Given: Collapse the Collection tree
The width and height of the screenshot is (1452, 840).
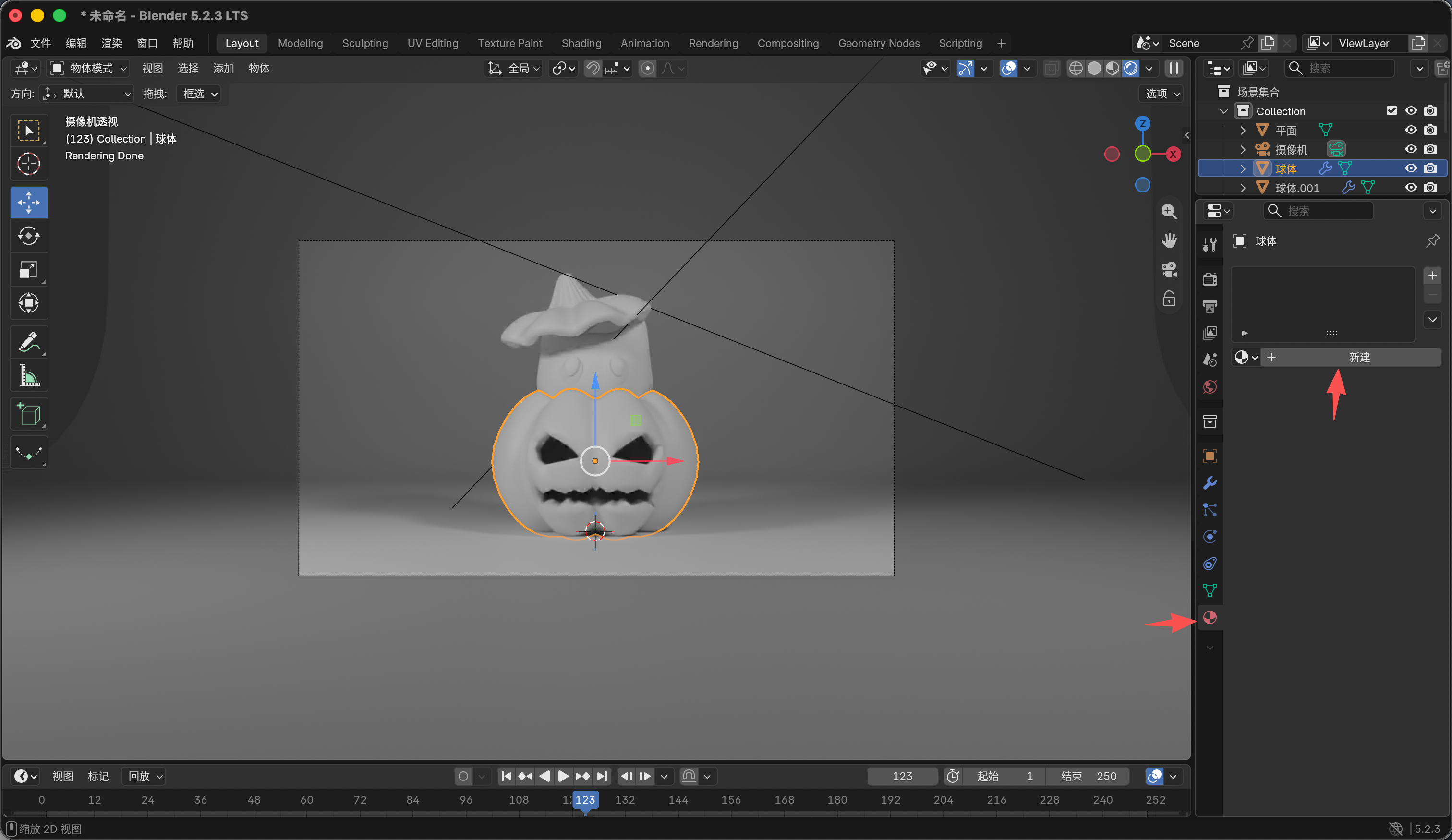Looking at the screenshot, I should tap(1223, 110).
